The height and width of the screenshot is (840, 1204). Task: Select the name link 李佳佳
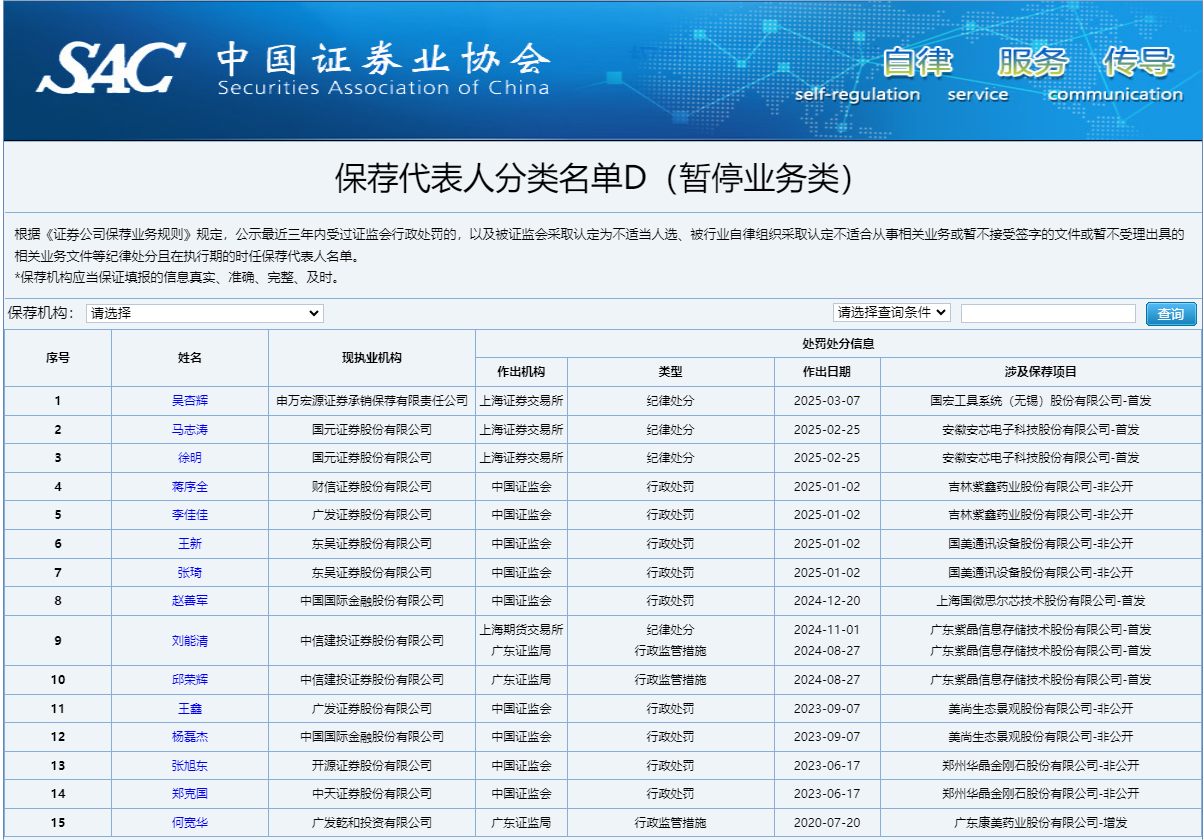190,515
